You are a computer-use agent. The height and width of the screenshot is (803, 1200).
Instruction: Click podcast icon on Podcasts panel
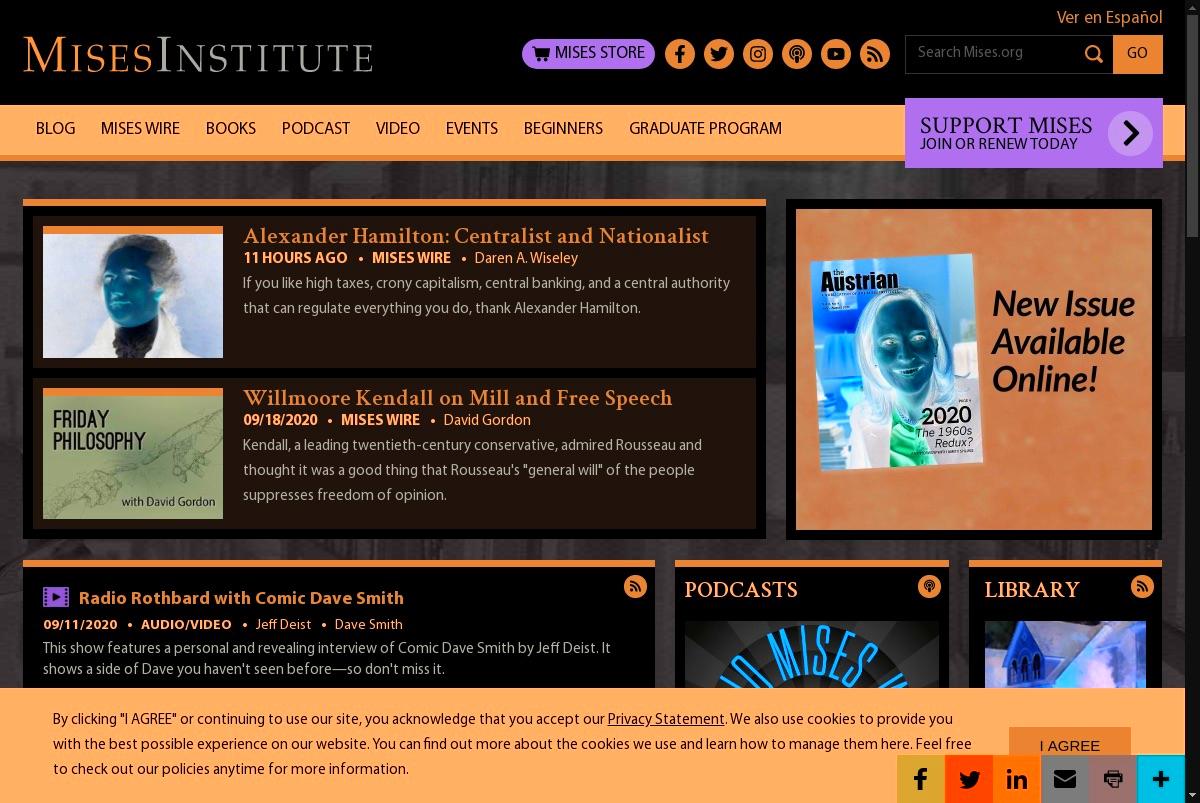(x=929, y=587)
